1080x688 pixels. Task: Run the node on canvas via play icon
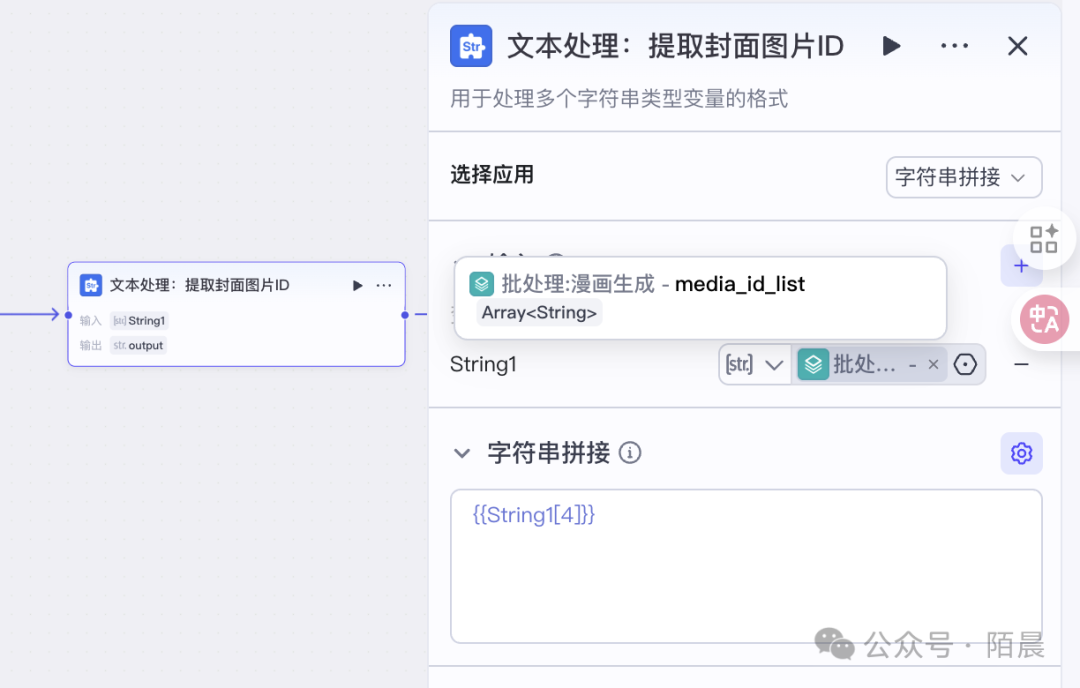click(358, 286)
